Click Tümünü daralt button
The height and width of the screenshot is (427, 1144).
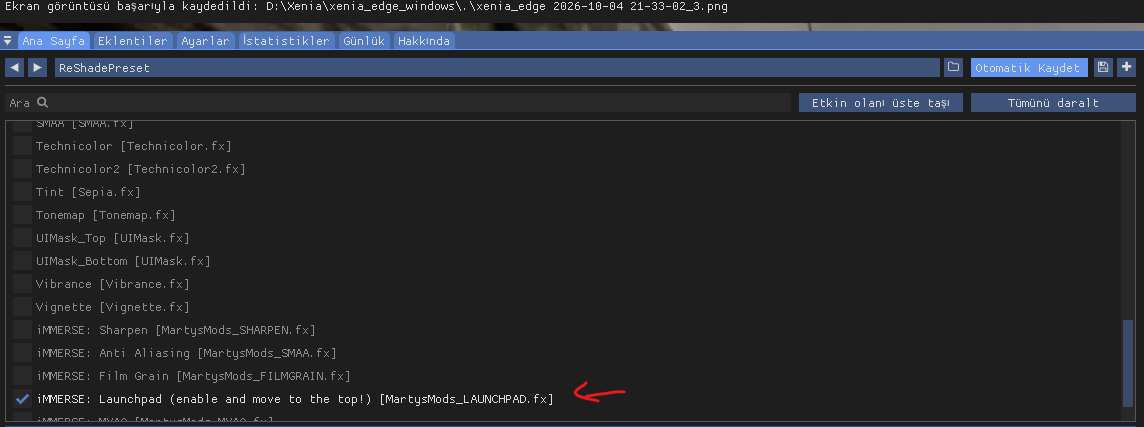1053,103
